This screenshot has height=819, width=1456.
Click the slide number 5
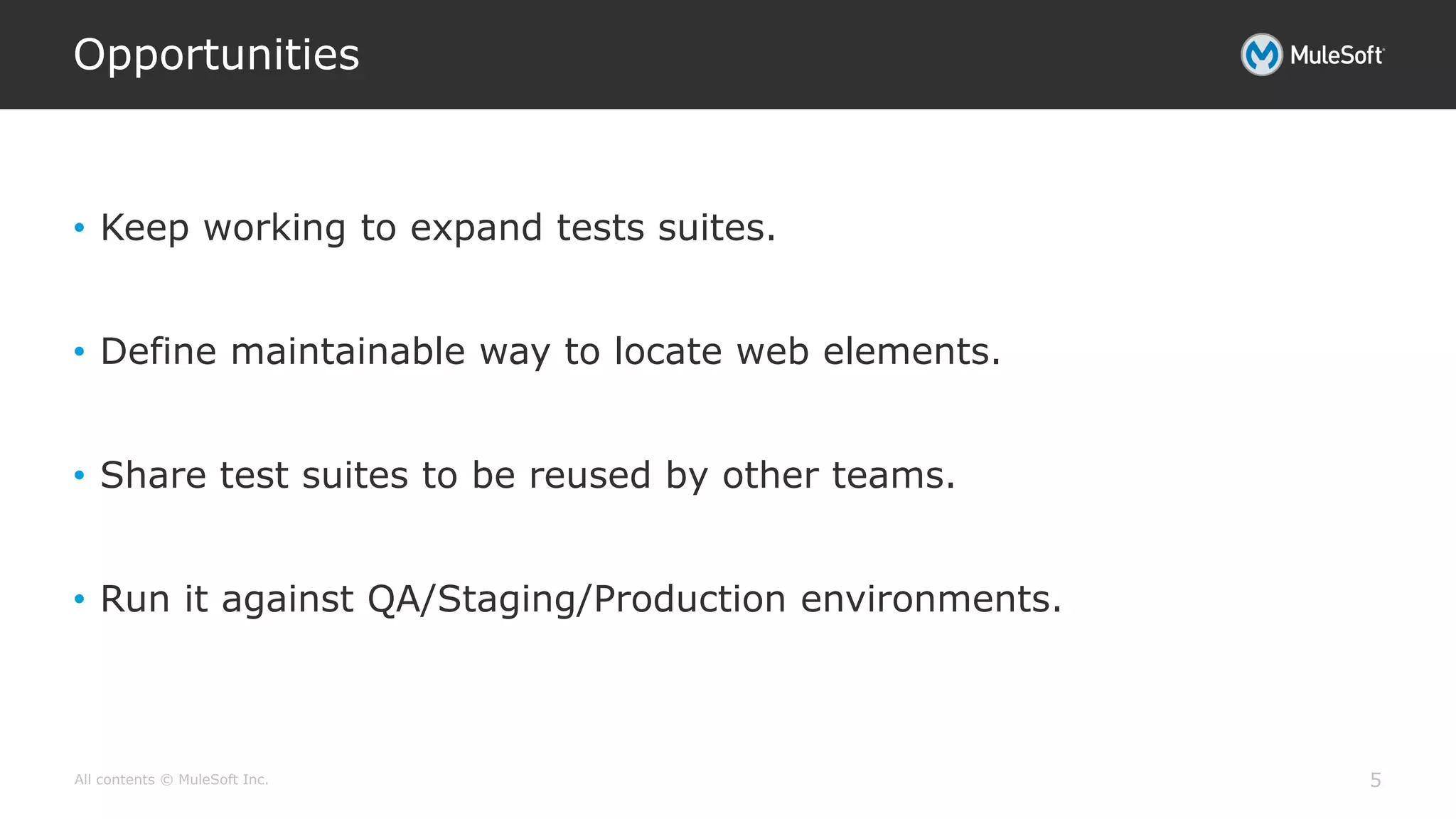pyautogui.click(x=1376, y=781)
